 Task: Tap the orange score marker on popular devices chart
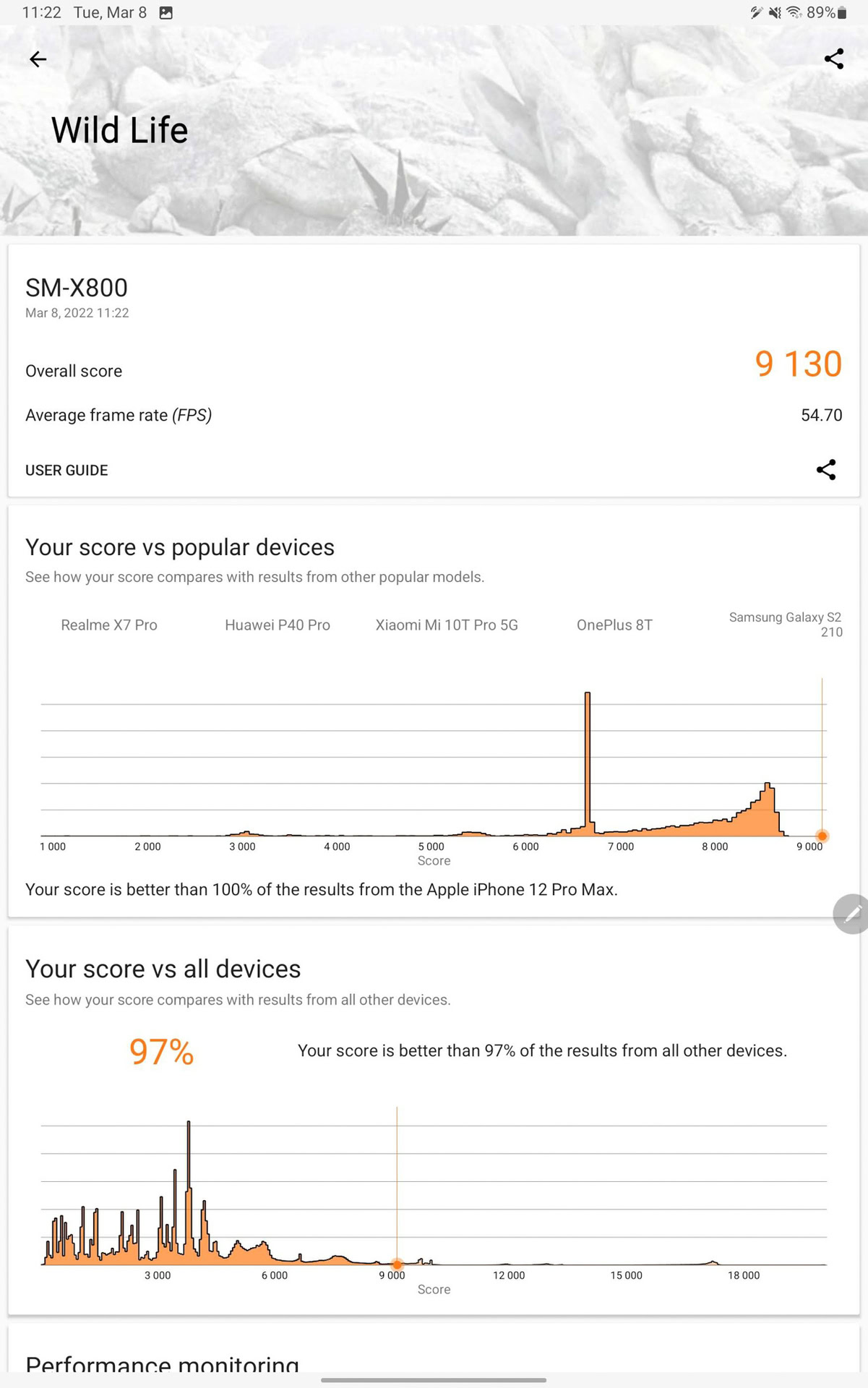[822, 836]
